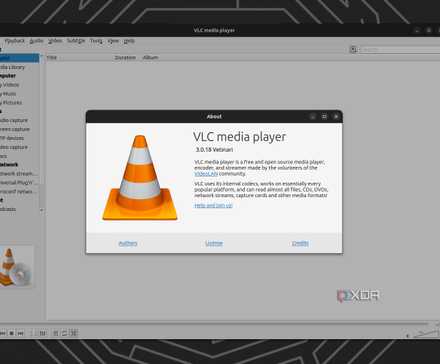440x364 pixels.
Task: Toggle loop mode in bottom controls
Action: click(x=64, y=333)
